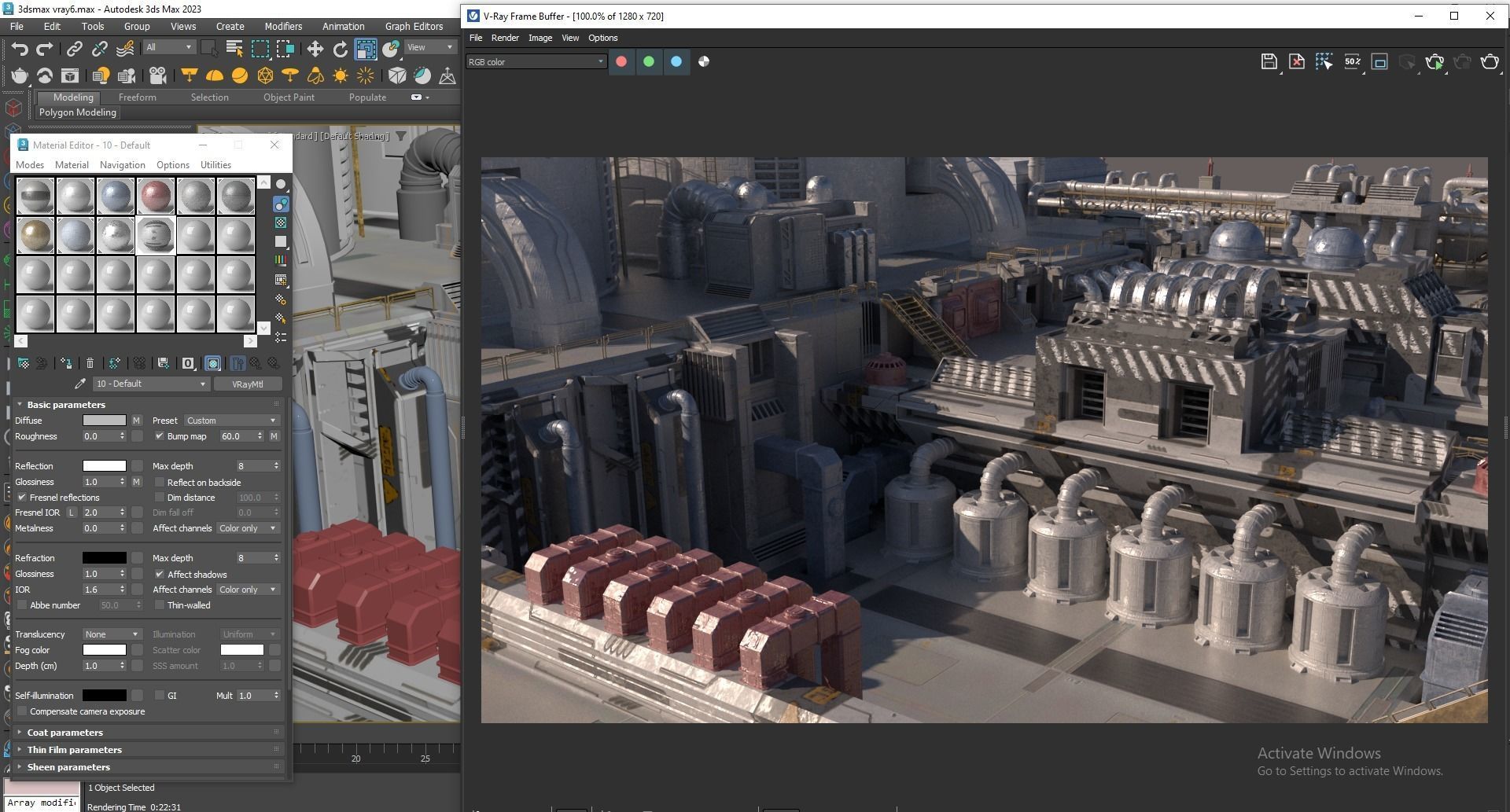Open Utilities menu in Material Editor
Screen dimensions: 1510x812
215,165
